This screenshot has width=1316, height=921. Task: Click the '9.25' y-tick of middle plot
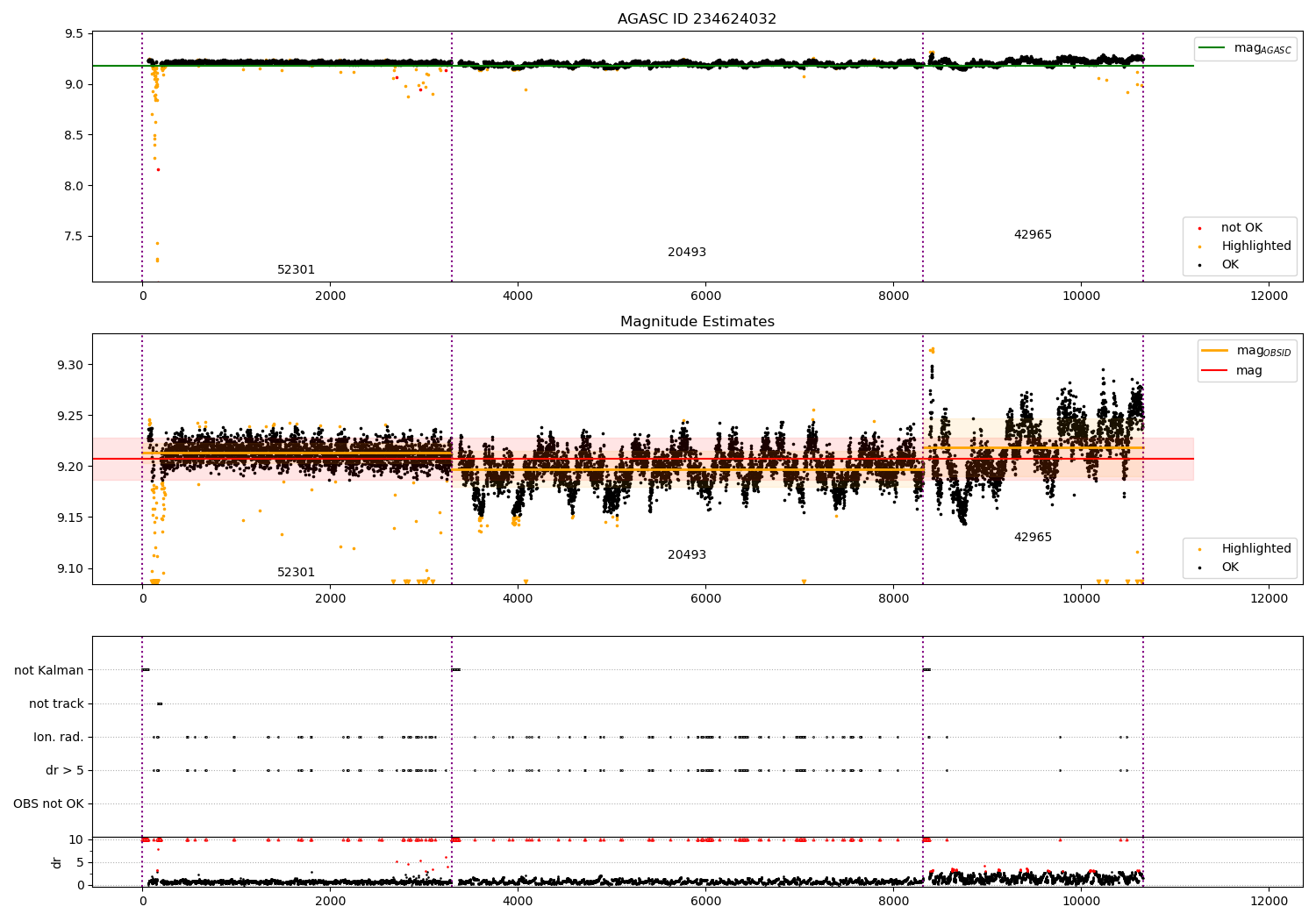tap(71, 417)
